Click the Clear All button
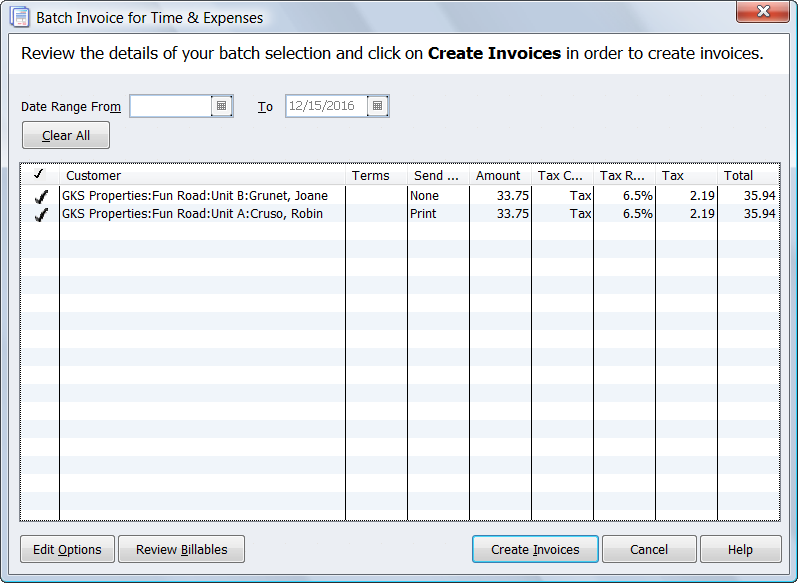Screen dimensions: 798x583 (x=66, y=135)
